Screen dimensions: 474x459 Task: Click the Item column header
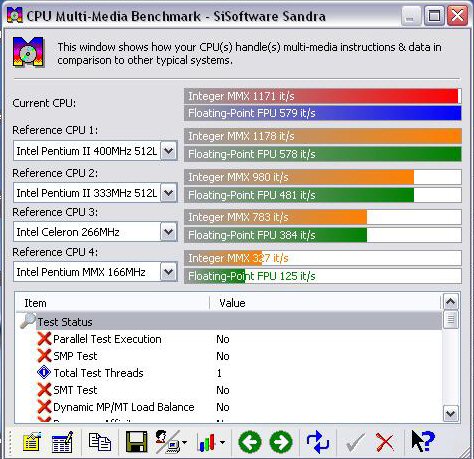coord(113,303)
